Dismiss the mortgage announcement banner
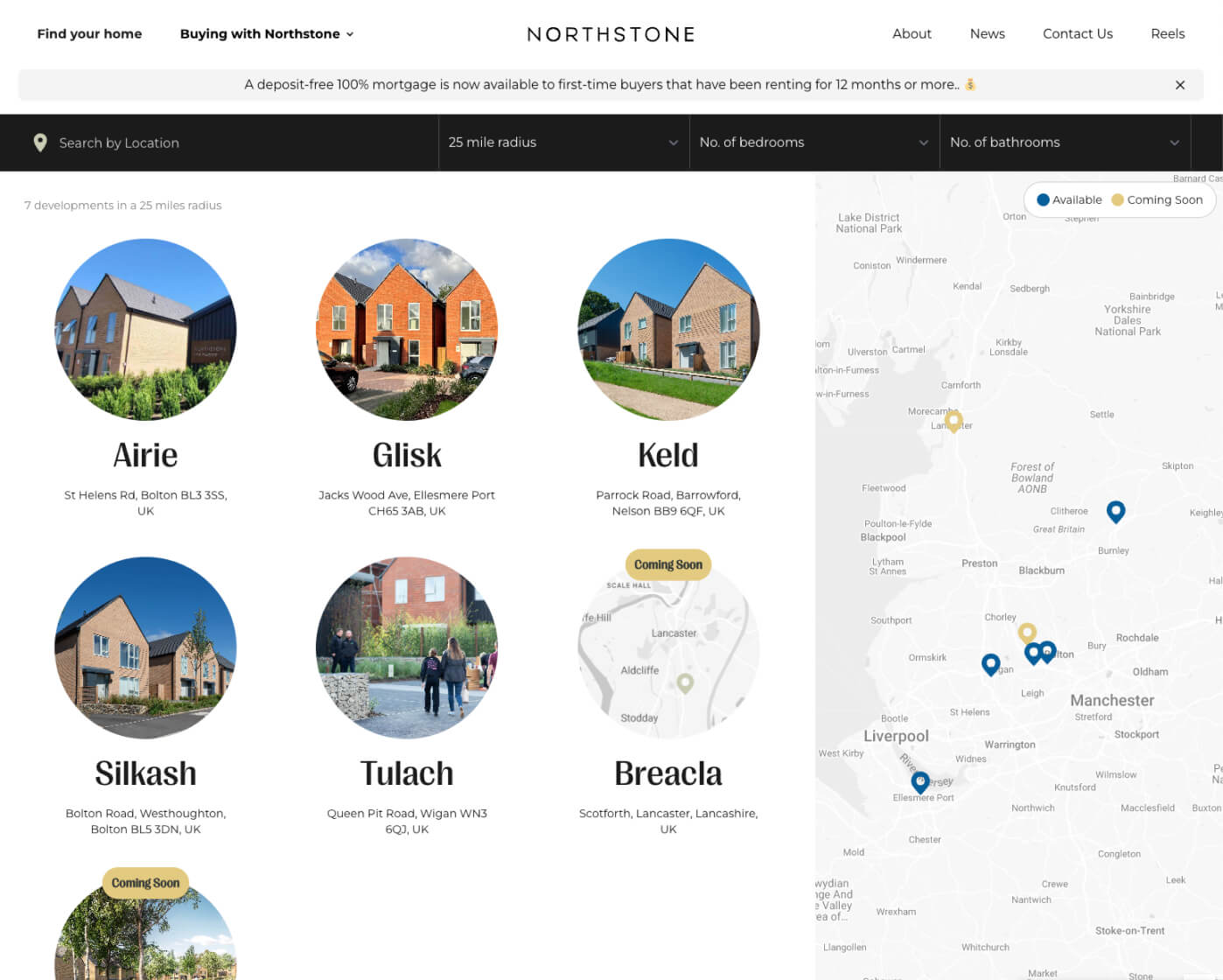 tap(1180, 85)
